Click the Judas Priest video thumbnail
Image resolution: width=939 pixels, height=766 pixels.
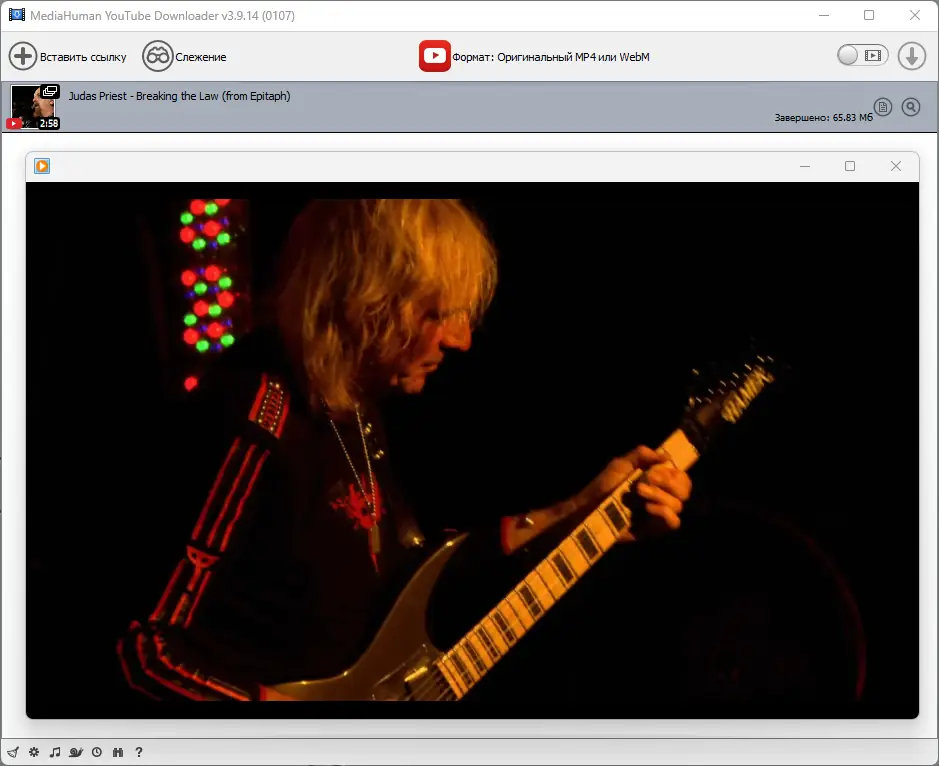35,107
